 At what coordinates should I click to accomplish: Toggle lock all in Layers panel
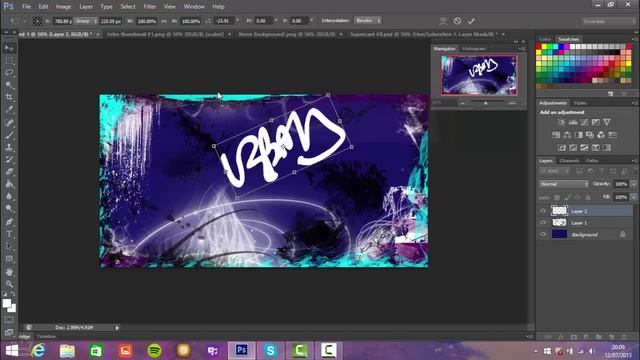click(x=588, y=198)
